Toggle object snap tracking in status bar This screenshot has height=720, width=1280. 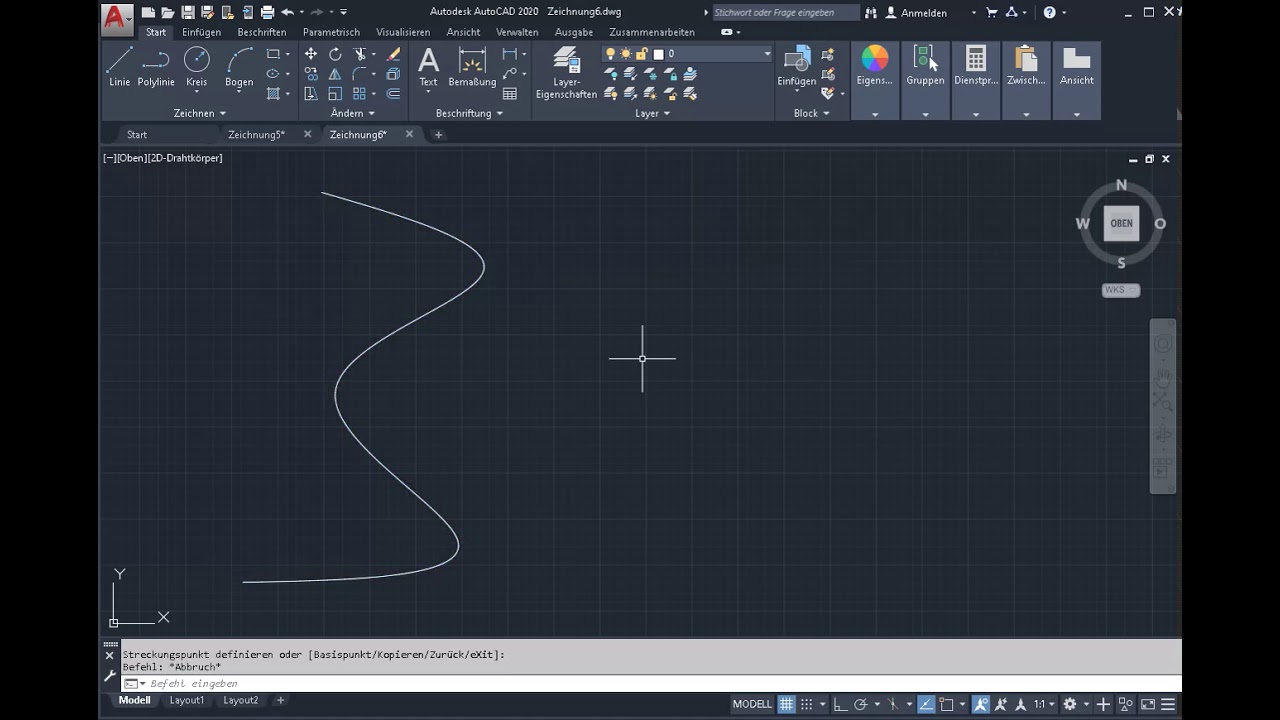[927, 704]
